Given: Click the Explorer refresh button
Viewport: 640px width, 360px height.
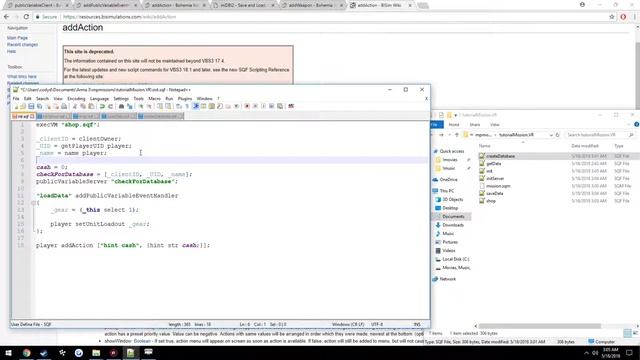Looking at the screenshot, I should pyautogui.click(x=558, y=135).
